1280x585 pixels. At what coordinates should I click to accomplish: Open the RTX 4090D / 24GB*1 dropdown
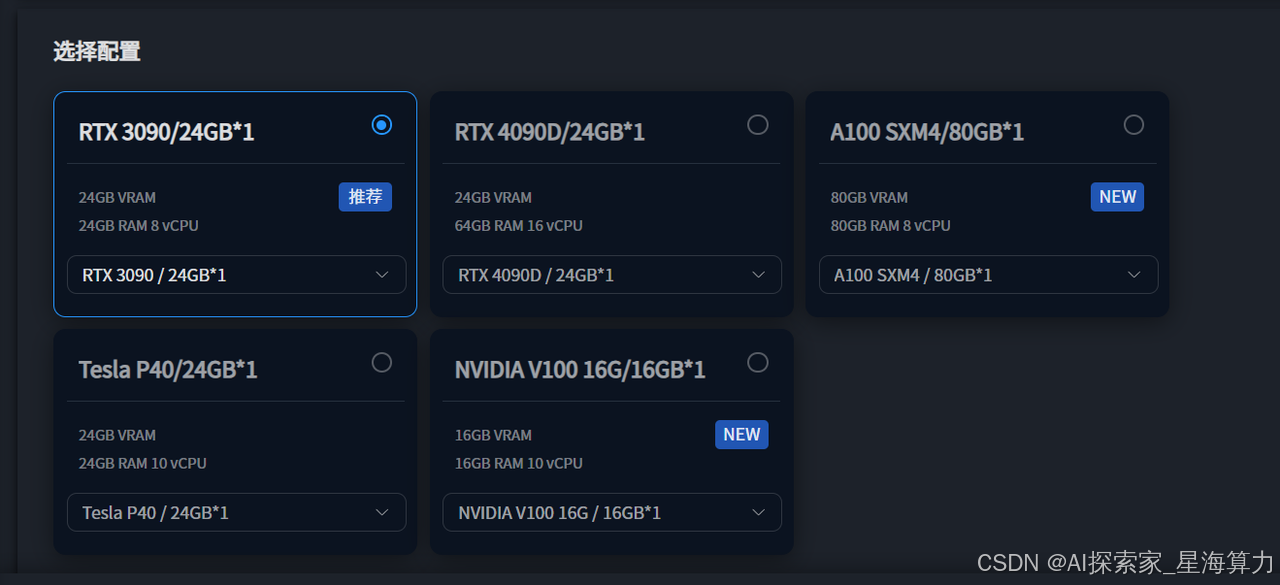tap(612, 275)
